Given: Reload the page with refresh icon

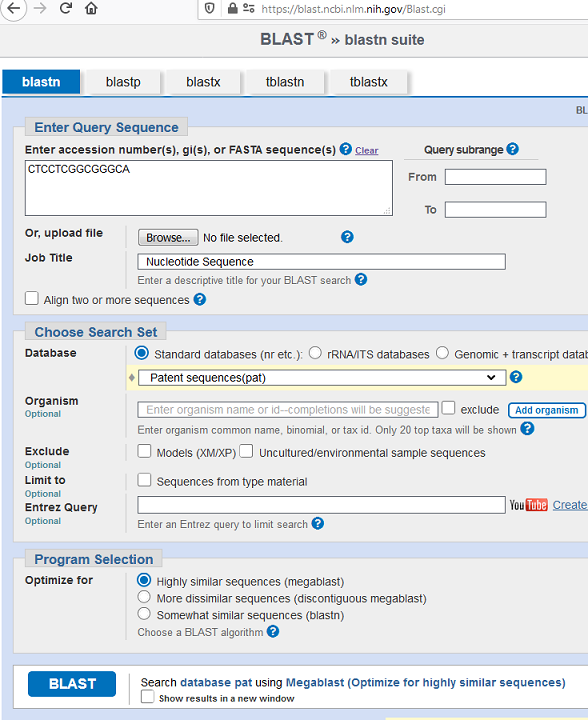Looking at the screenshot, I should coord(66,8).
